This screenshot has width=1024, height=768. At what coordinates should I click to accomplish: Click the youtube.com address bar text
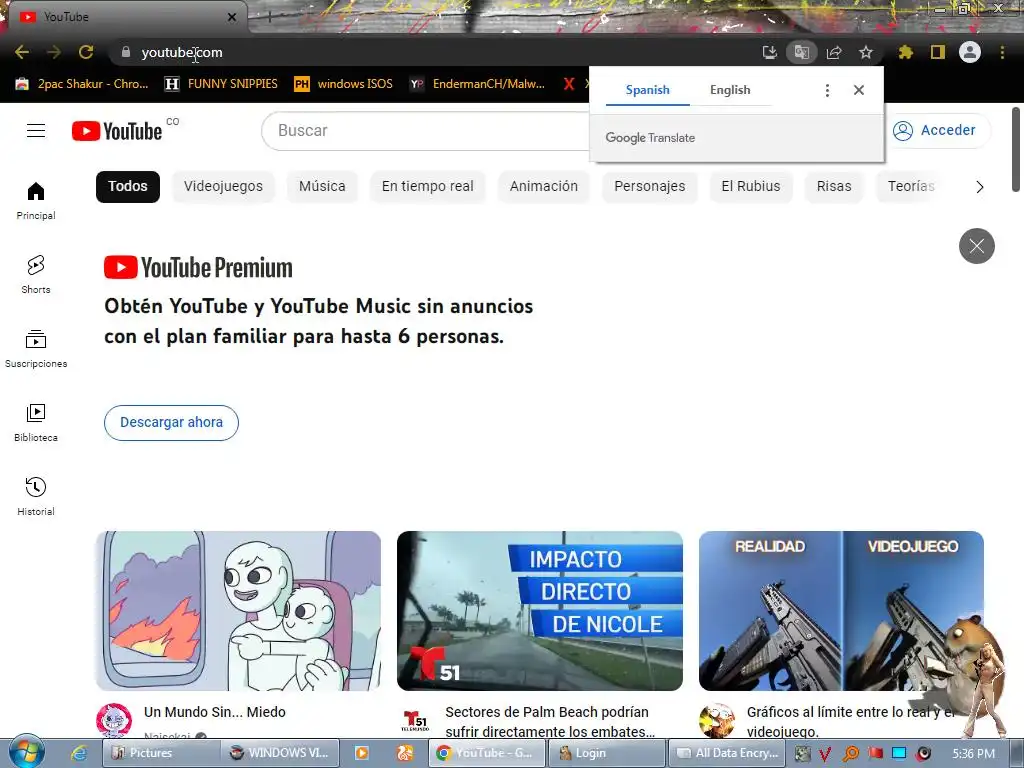click(182, 52)
